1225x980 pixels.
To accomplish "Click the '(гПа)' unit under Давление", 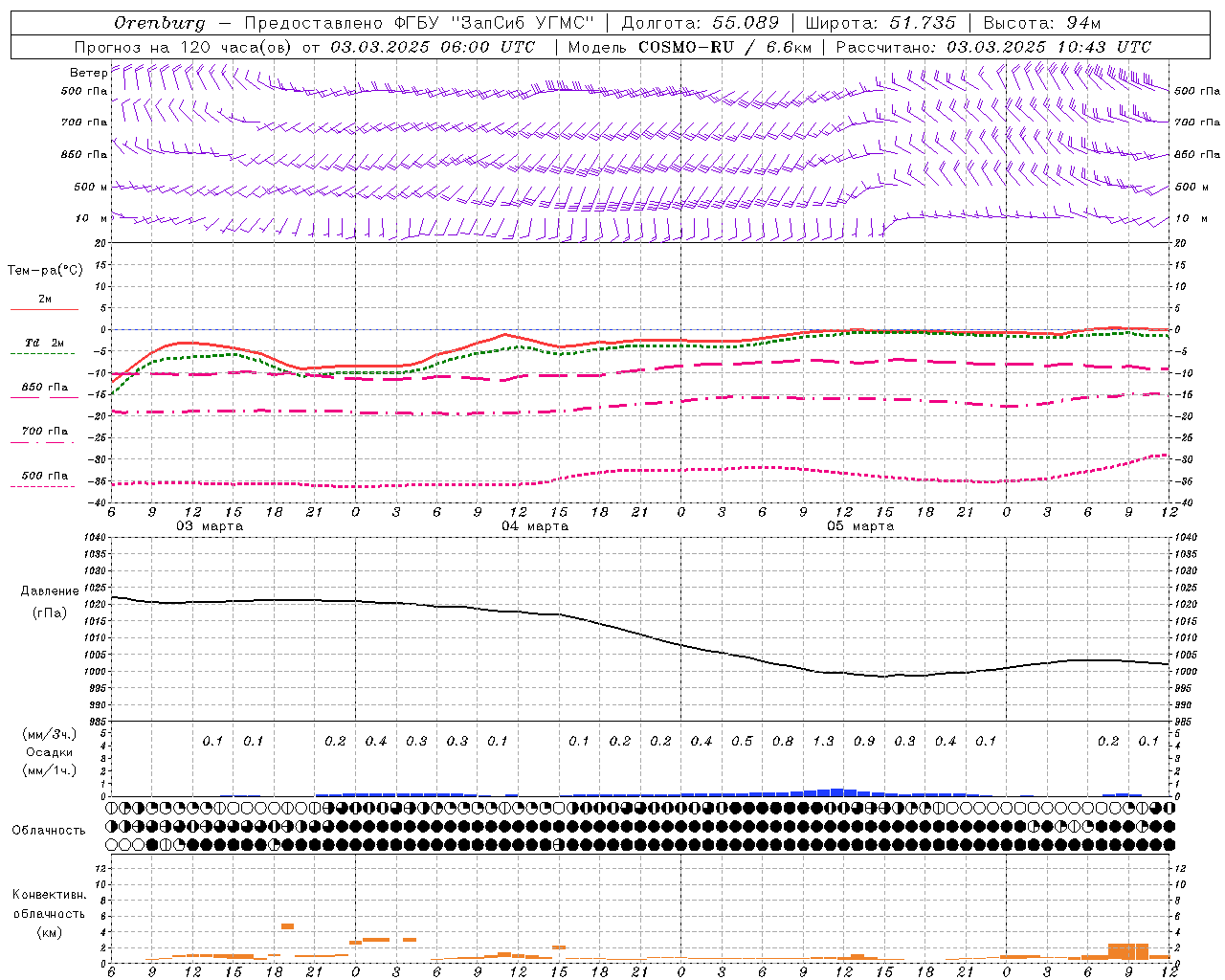I will [50, 613].
